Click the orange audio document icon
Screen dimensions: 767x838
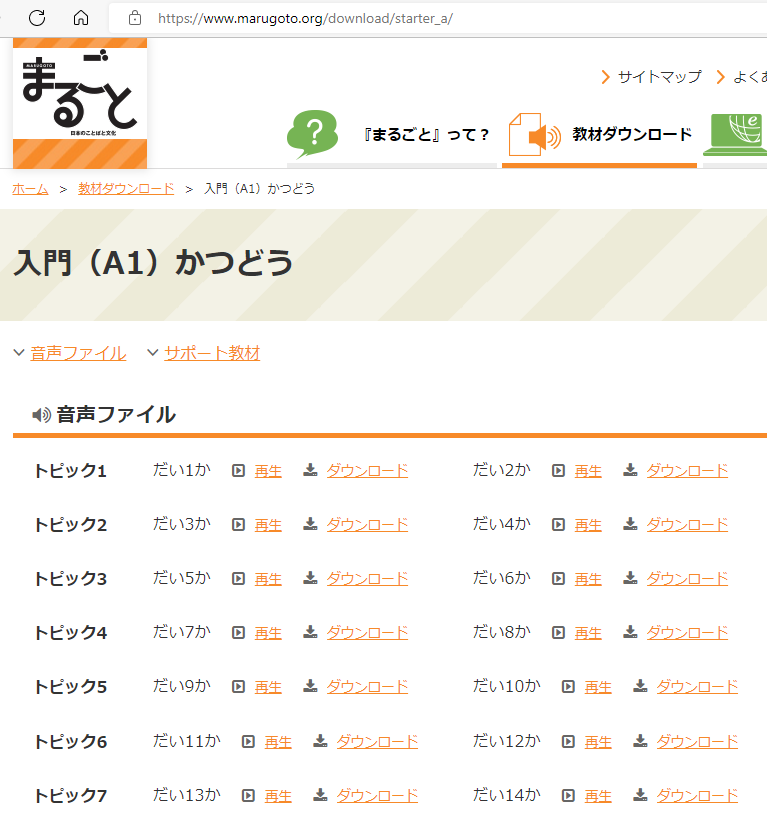(534, 135)
